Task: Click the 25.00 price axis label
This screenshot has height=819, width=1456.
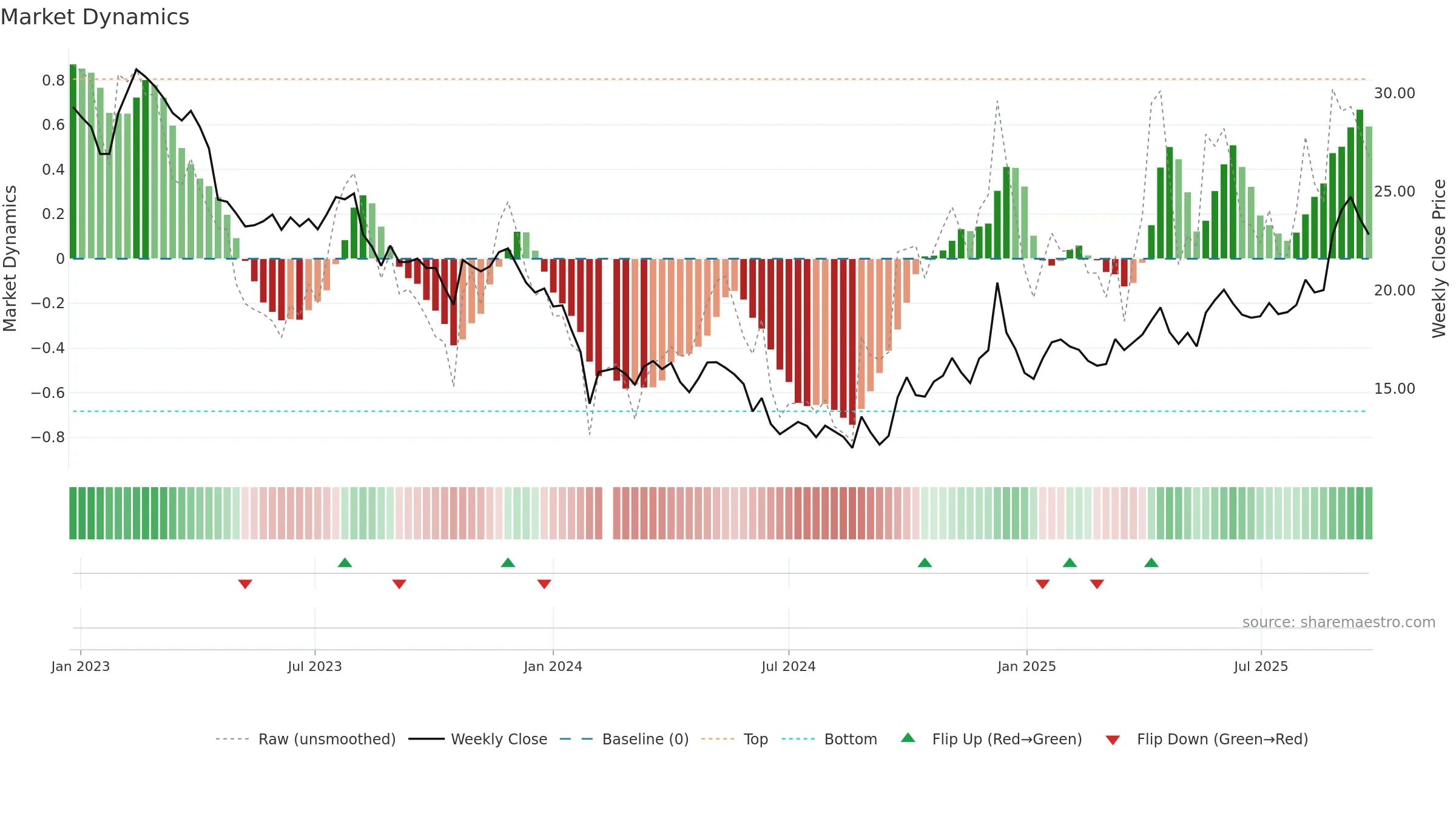Action: (x=1395, y=191)
